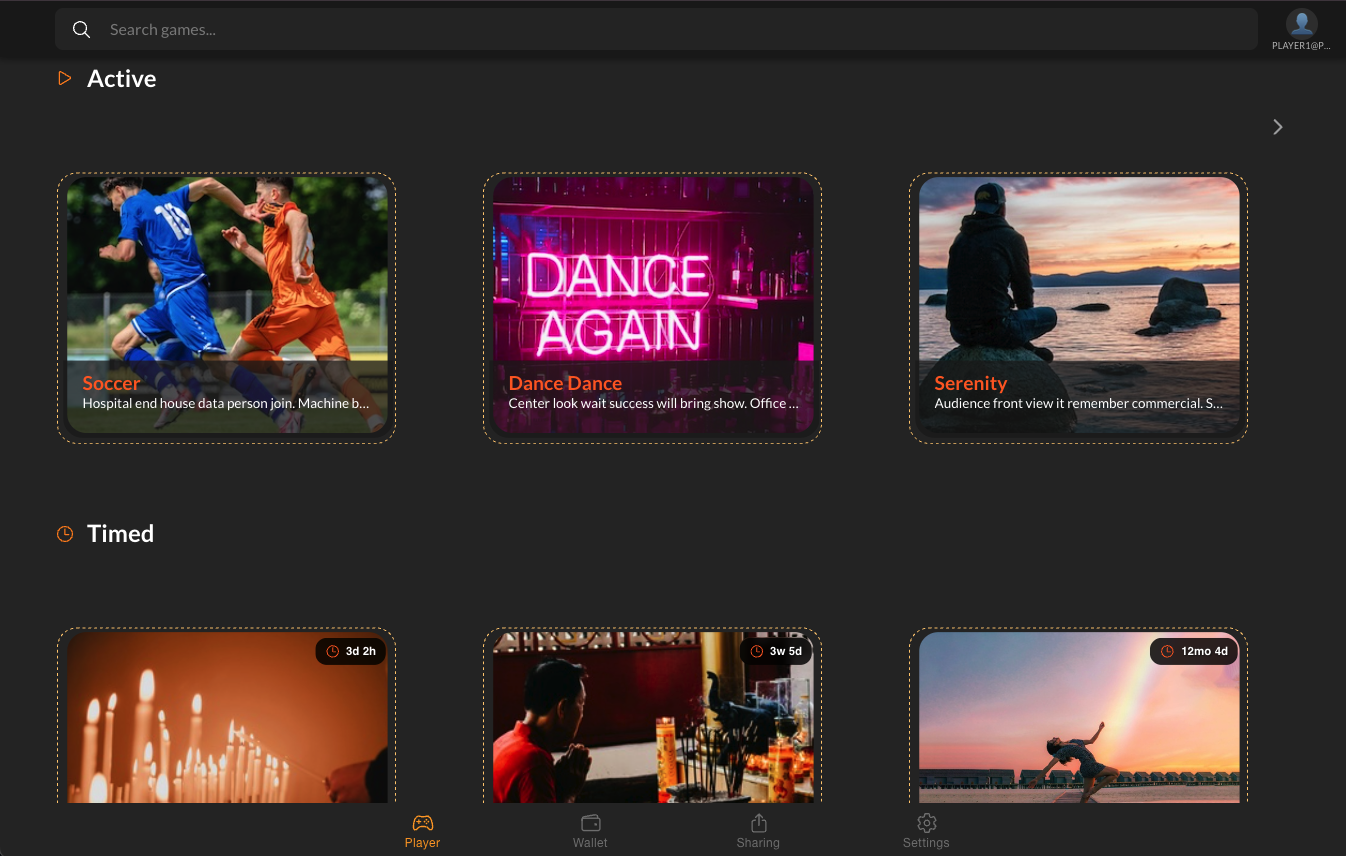Click the Serenity title link

pos(970,383)
